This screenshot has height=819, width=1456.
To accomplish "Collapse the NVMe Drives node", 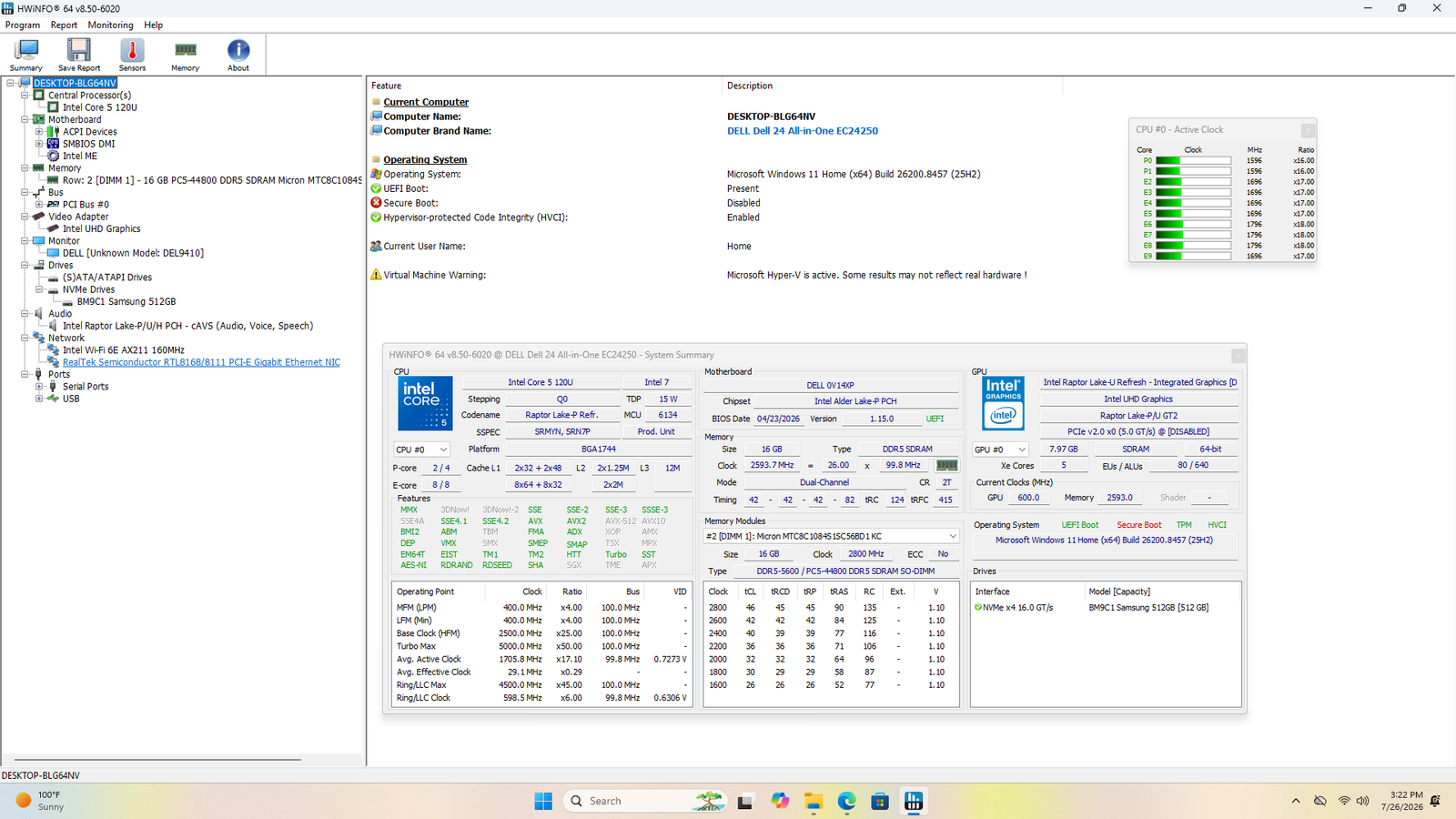I will (x=39, y=289).
